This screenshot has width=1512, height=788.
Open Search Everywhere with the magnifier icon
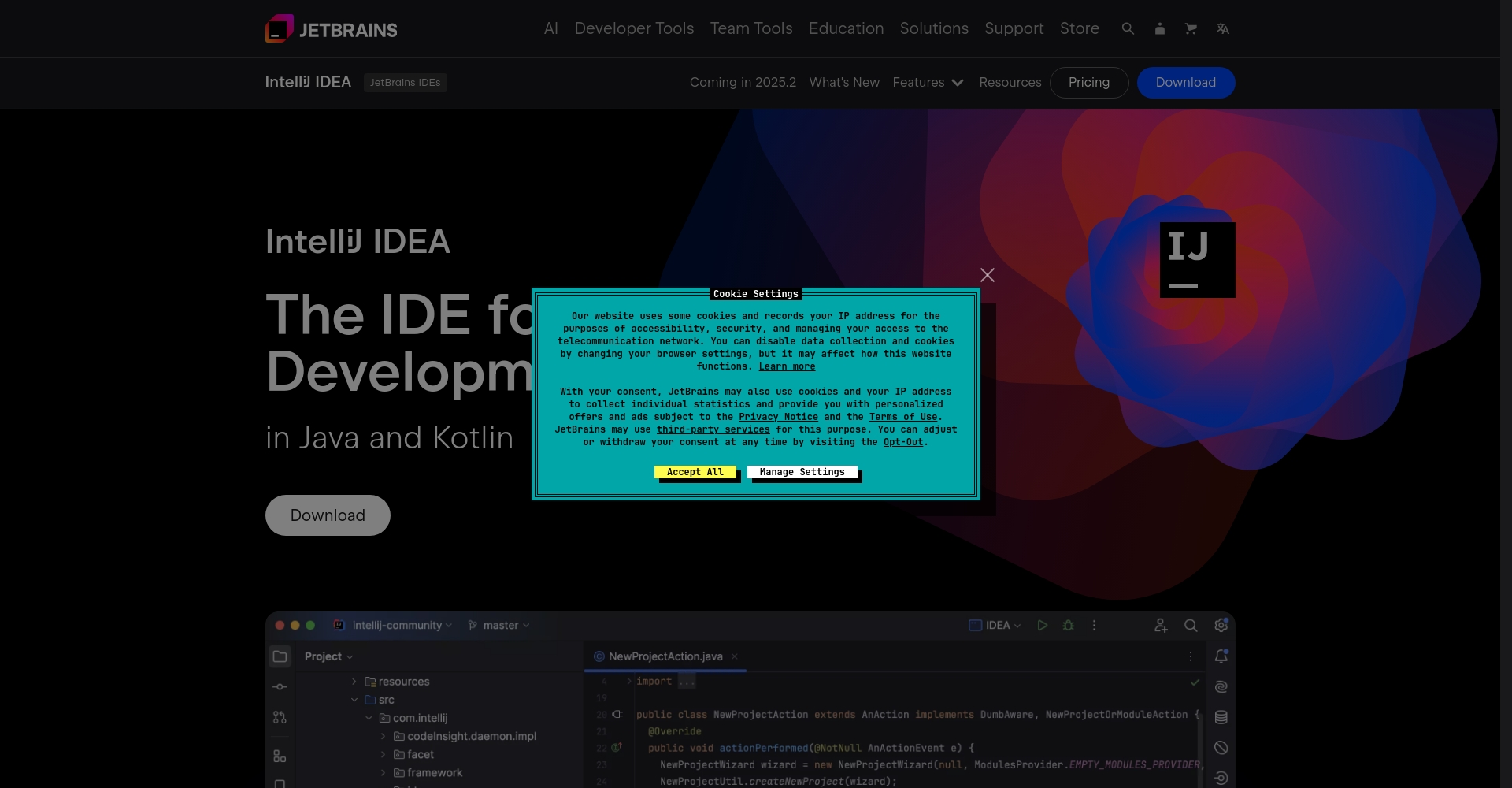click(1191, 625)
